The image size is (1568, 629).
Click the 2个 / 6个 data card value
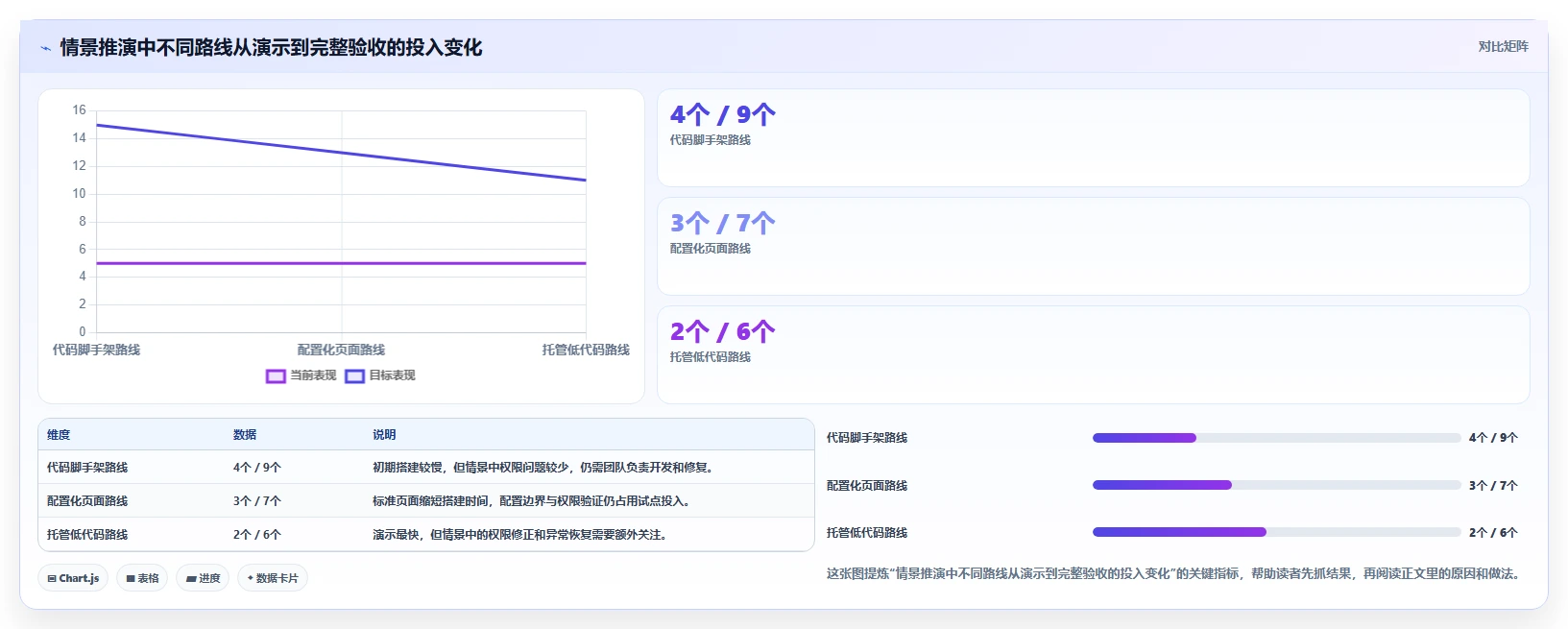pos(722,332)
